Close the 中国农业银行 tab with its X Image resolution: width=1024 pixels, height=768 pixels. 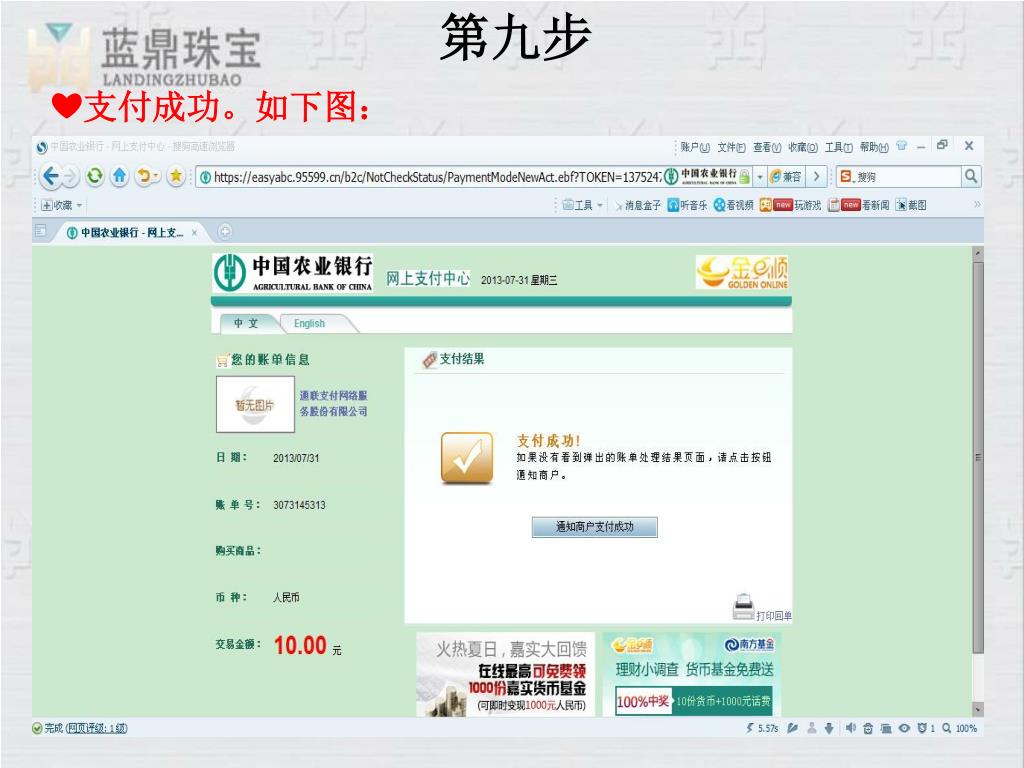(x=195, y=232)
